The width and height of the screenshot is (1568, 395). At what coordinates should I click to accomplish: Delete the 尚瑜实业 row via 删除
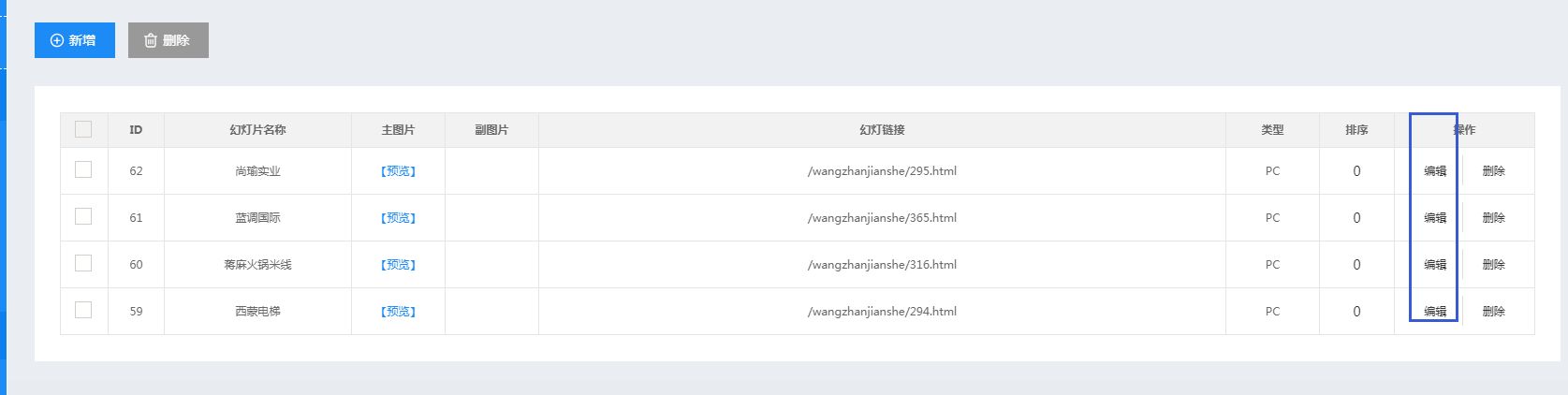(x=1493, y=171)
